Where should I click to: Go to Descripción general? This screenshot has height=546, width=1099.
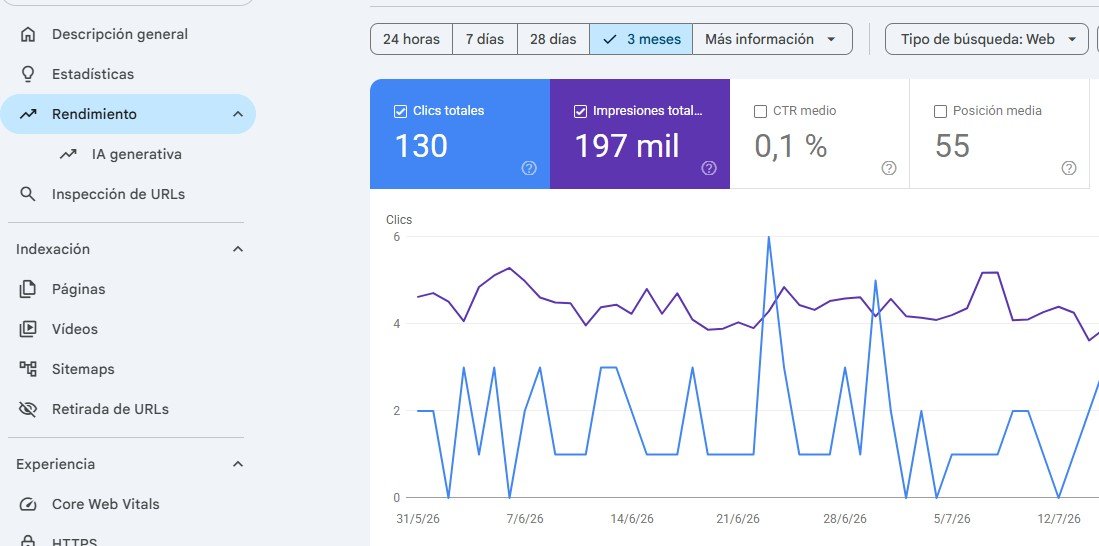(120, 34)
